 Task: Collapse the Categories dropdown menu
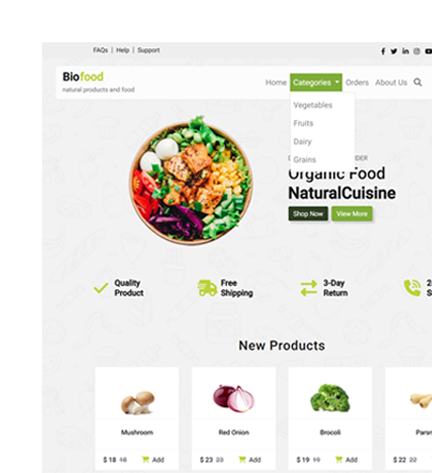tap(316, 82)
